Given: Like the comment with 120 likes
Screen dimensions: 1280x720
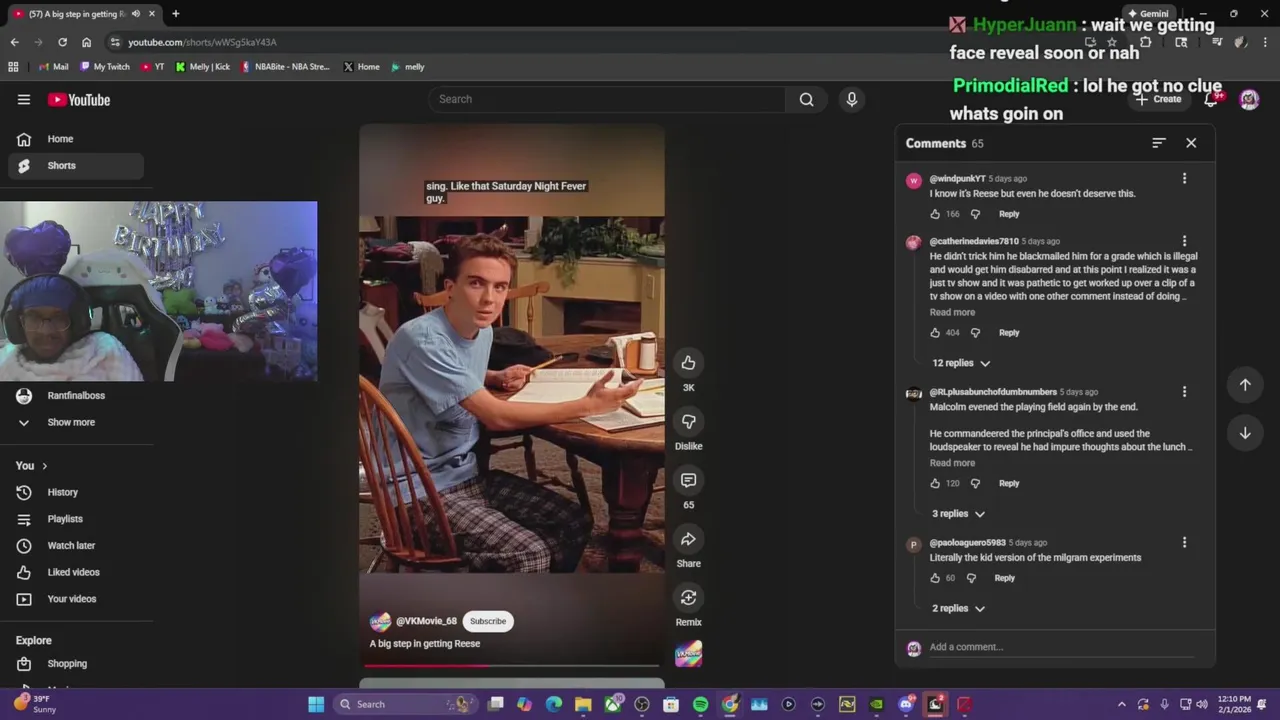Looking at the screenshot, I should (x=935, y=484).
